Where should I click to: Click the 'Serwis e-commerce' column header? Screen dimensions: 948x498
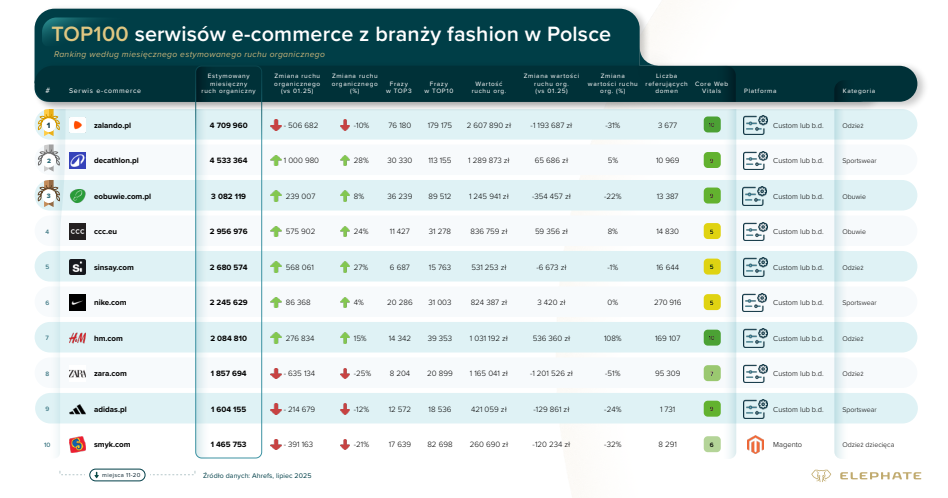point(105,91)
